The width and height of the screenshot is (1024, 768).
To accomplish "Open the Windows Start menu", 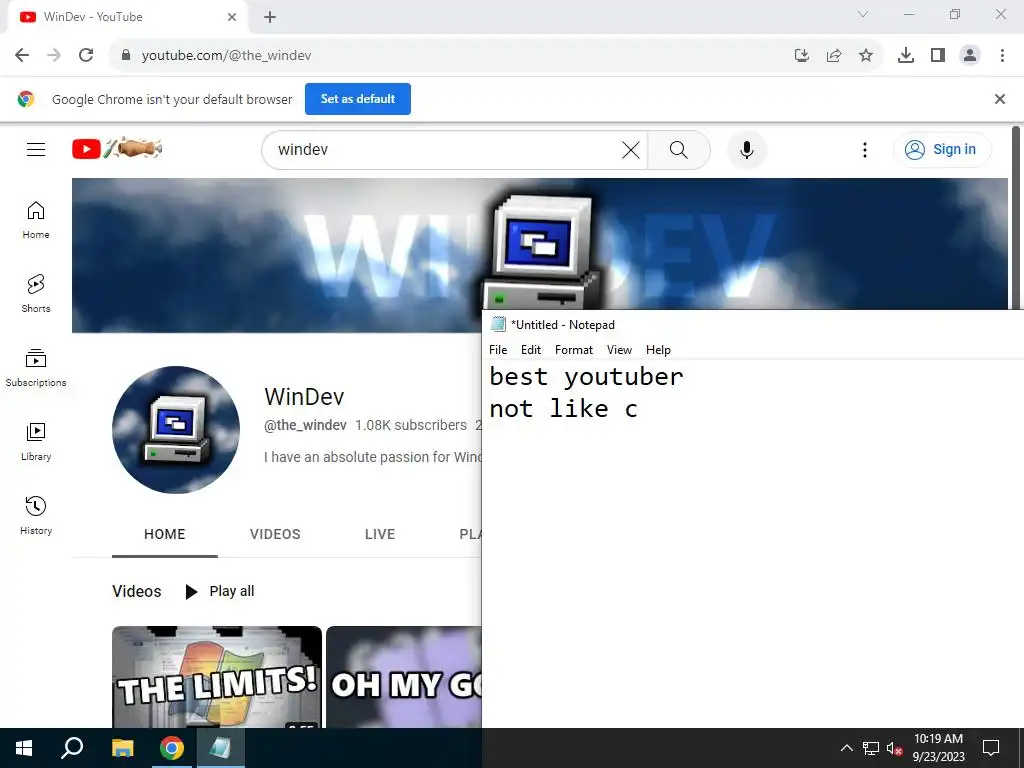I will pos(24,748).
